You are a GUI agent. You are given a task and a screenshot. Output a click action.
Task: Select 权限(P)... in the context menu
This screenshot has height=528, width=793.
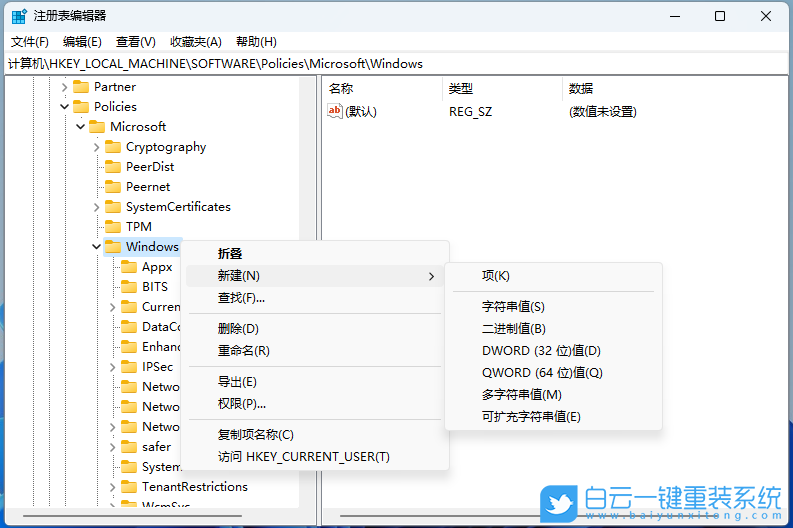pos(241,404)
